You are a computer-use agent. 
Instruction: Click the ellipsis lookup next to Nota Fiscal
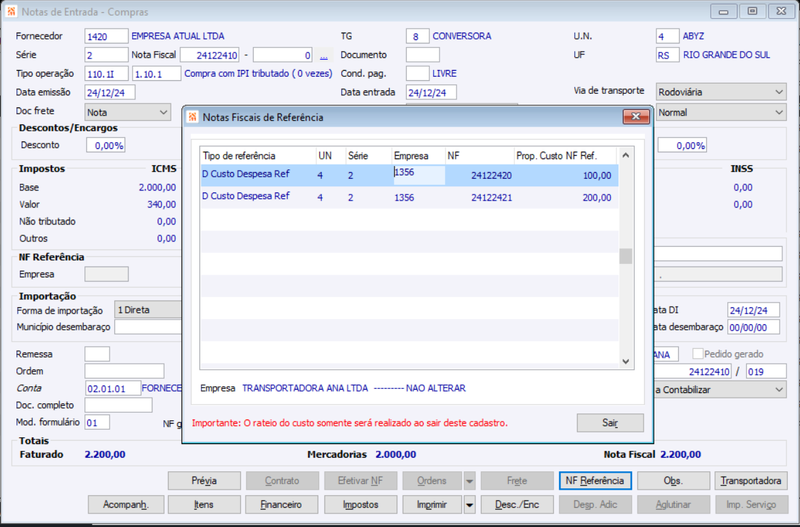[x=323, y=55]
